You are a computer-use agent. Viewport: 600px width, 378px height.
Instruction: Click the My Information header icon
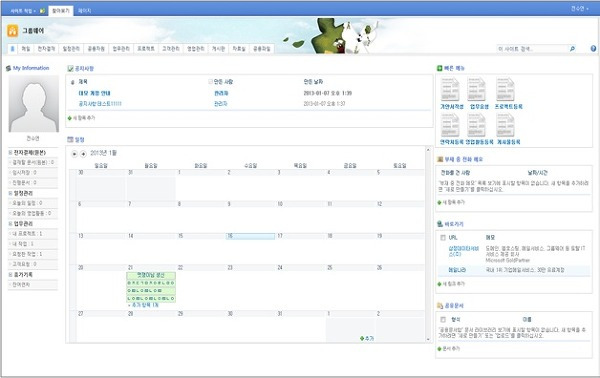pos(8,68)
